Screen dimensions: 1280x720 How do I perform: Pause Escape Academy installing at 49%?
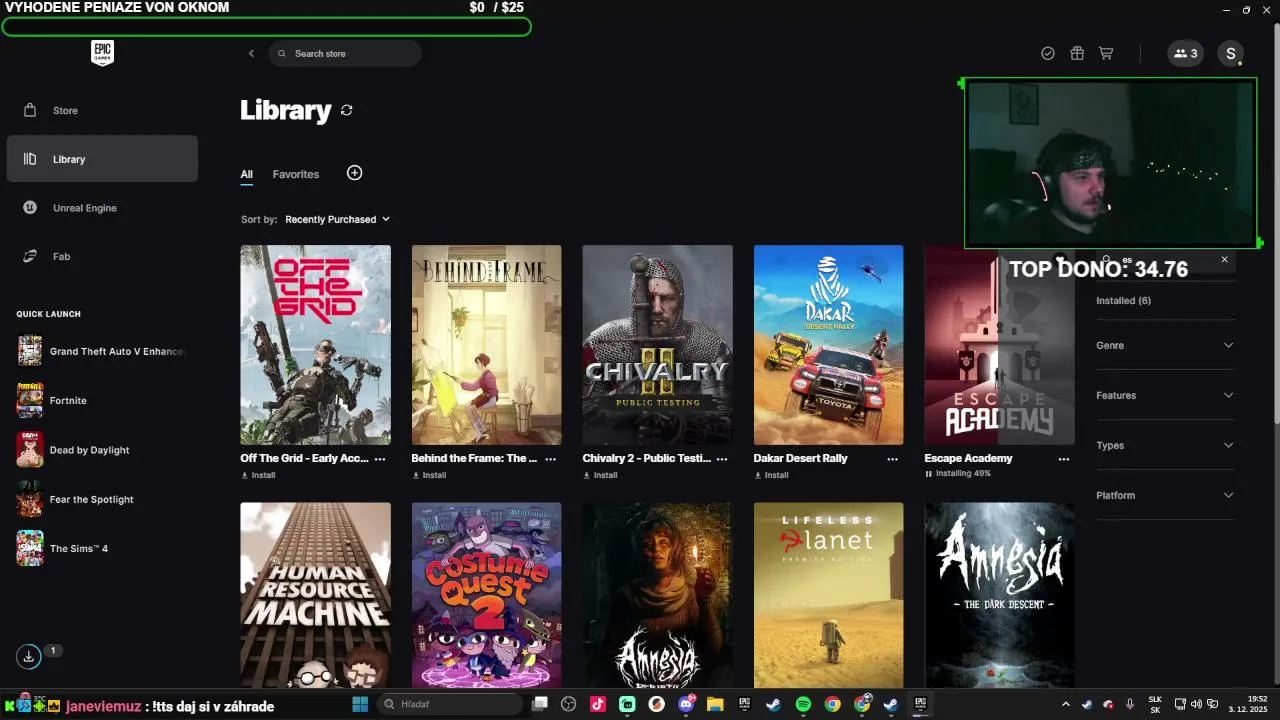[x=928, y=474]
